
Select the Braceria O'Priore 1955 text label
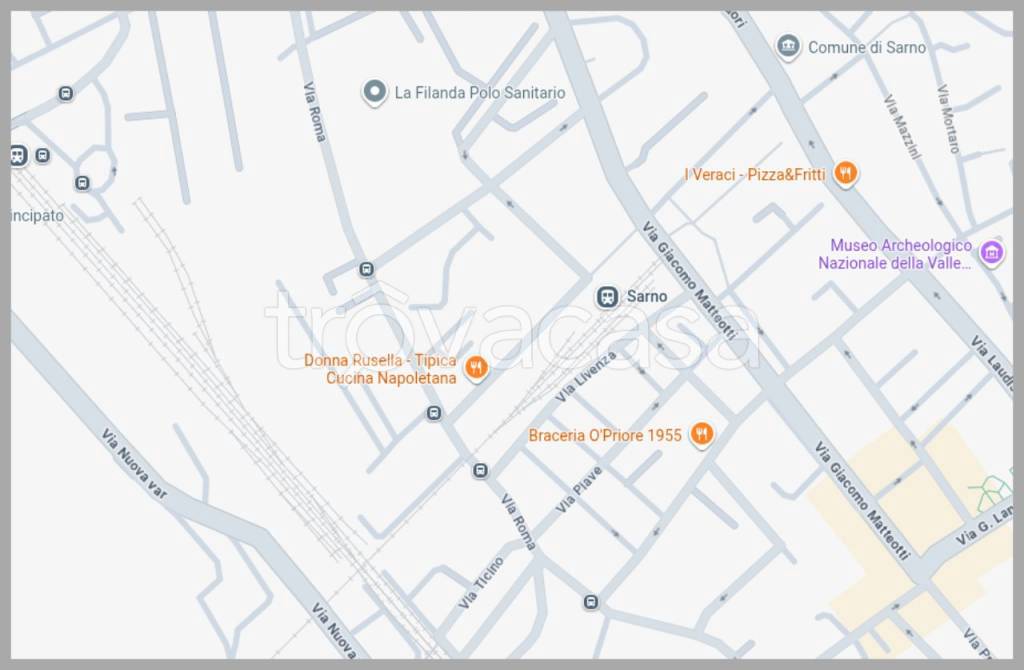point(605,435)
